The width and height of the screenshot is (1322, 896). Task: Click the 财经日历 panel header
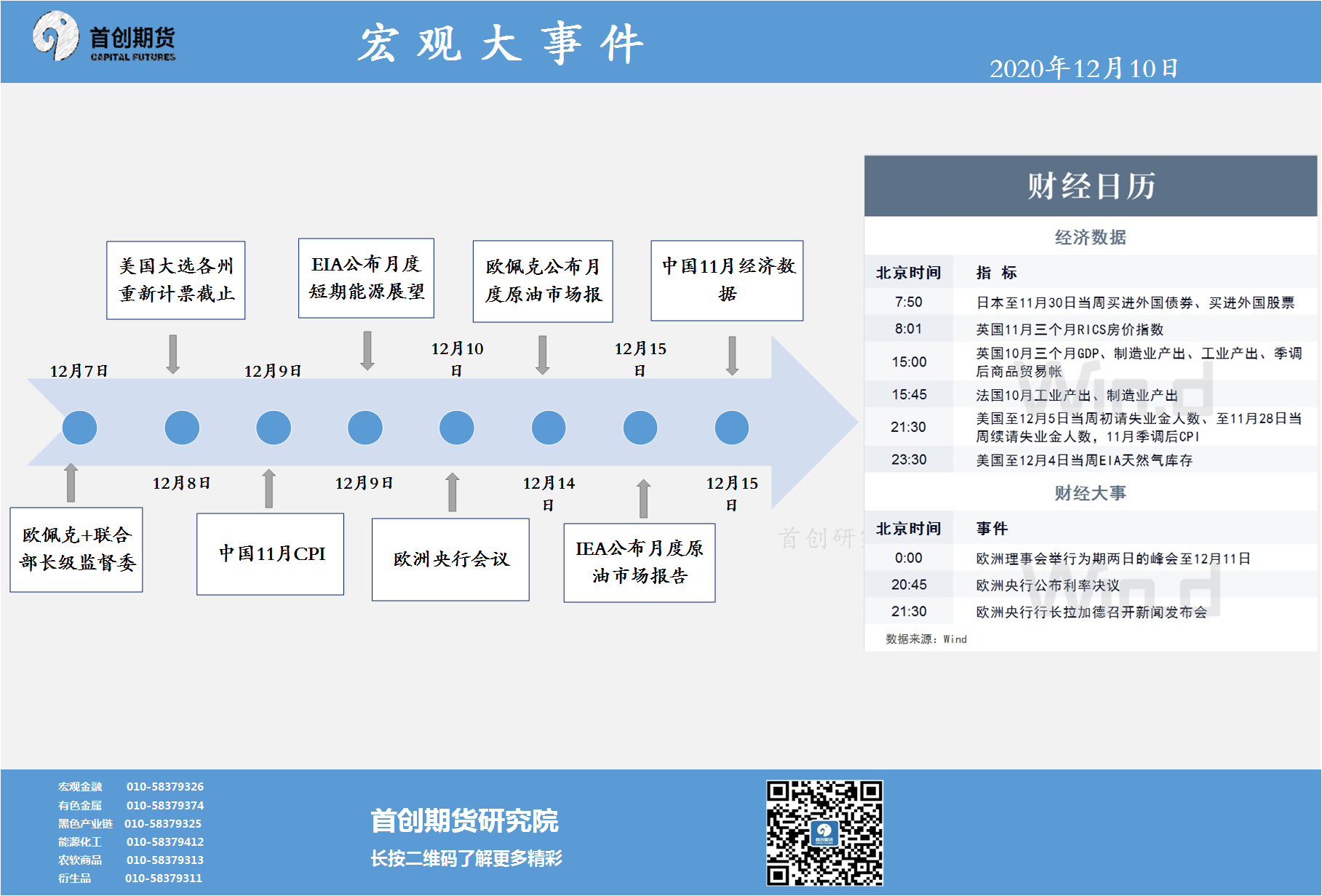tap(1090, 186)
